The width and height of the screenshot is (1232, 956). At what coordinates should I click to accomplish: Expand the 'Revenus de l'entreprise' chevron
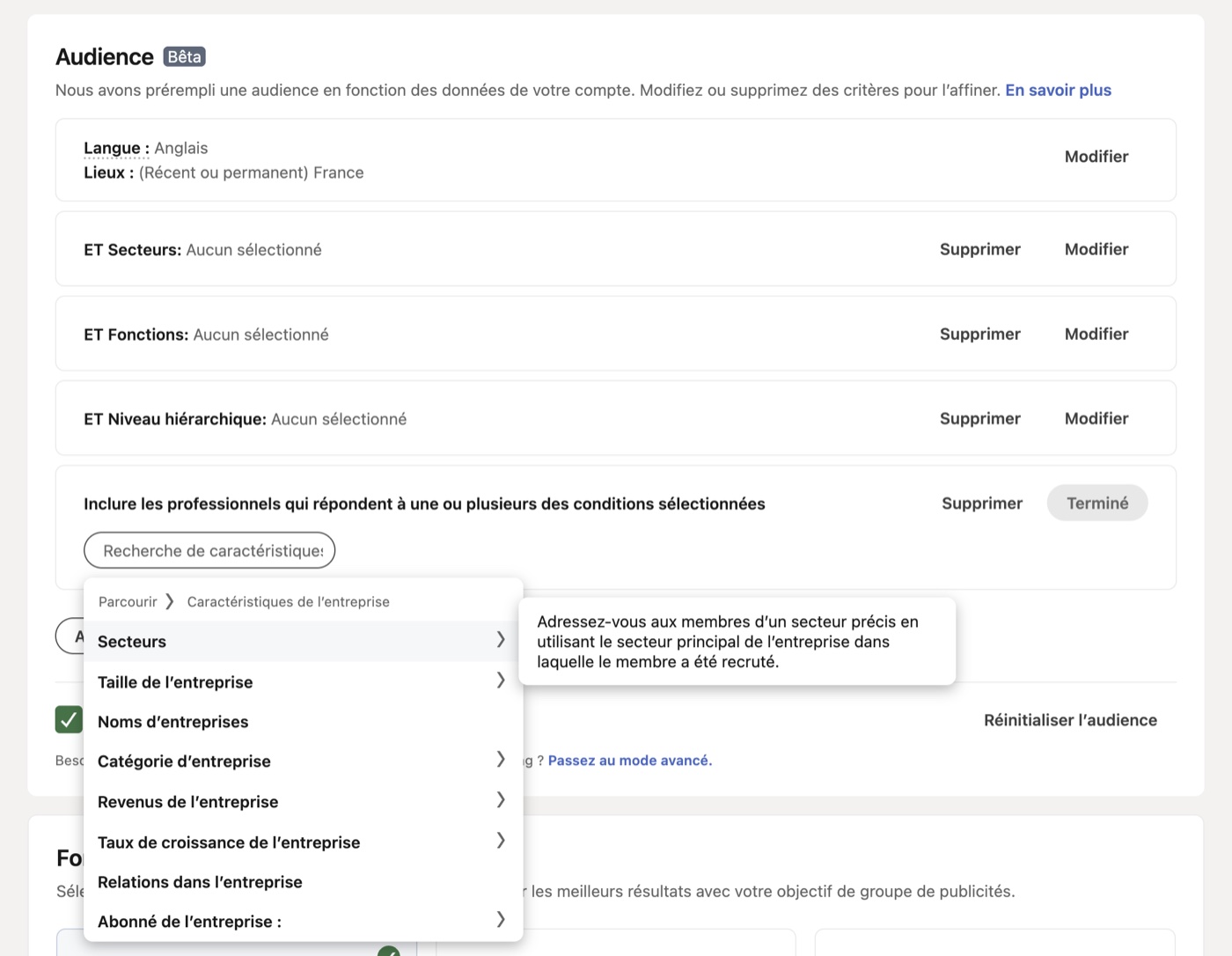pos(500,800)
